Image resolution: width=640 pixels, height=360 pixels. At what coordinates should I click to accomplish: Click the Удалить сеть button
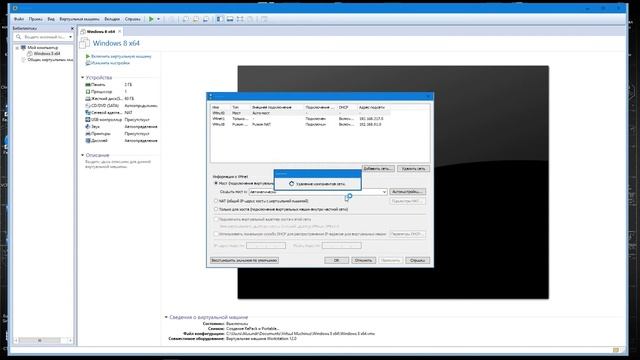tap(413, 168)
